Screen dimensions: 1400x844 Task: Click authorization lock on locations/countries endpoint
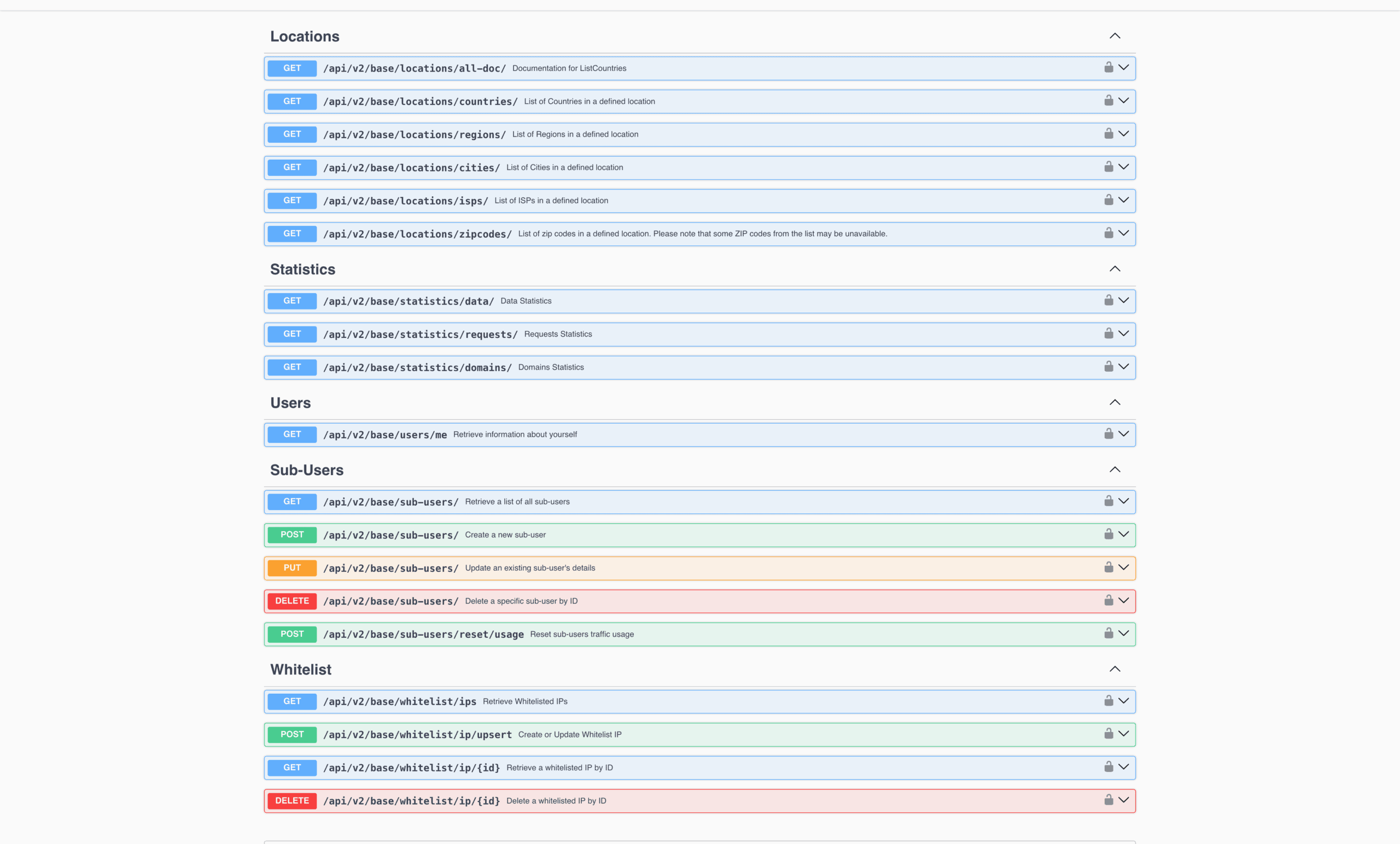1108,101
